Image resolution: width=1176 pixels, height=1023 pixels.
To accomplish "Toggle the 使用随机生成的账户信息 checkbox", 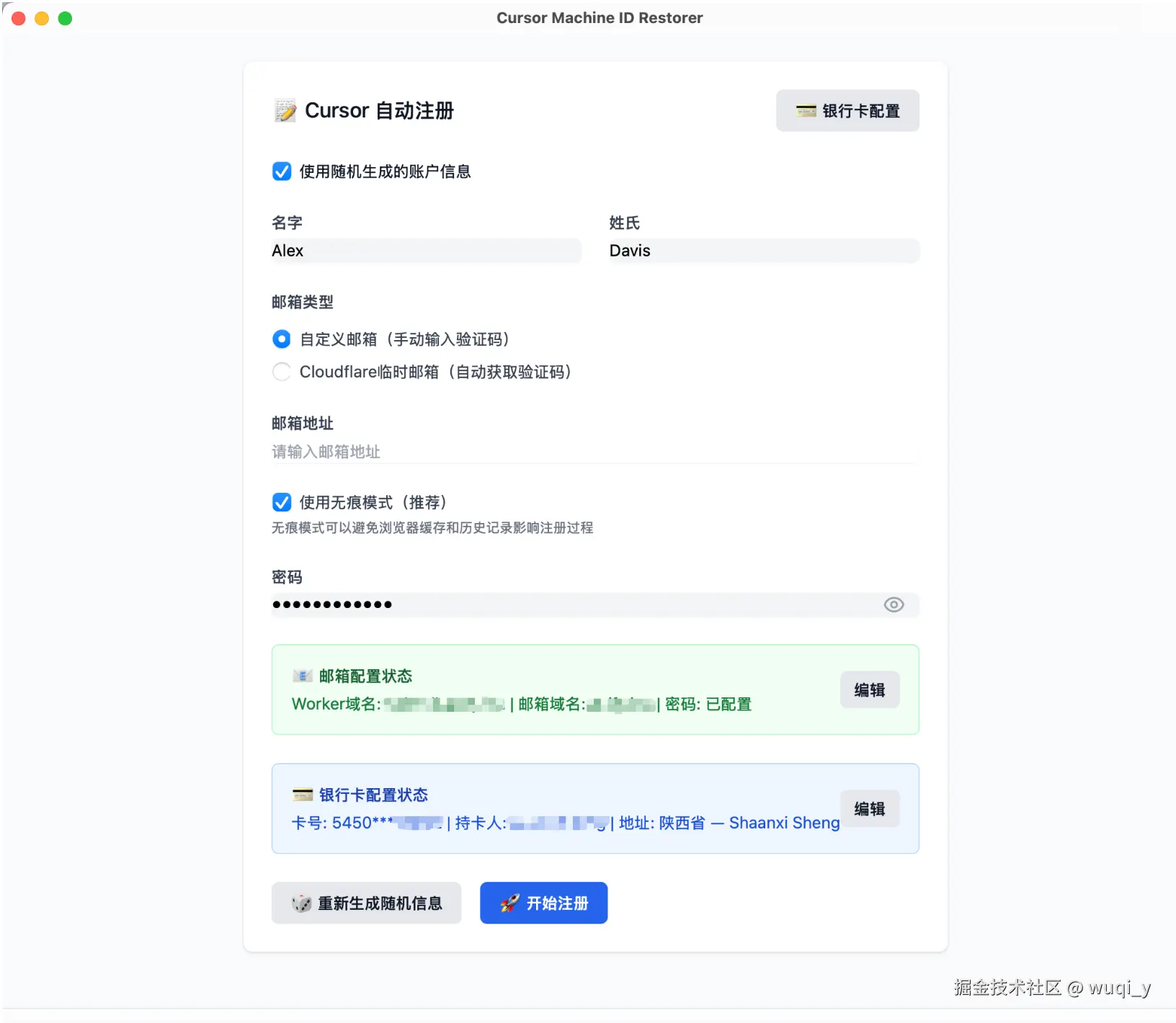I will click(x=282, y=171).
